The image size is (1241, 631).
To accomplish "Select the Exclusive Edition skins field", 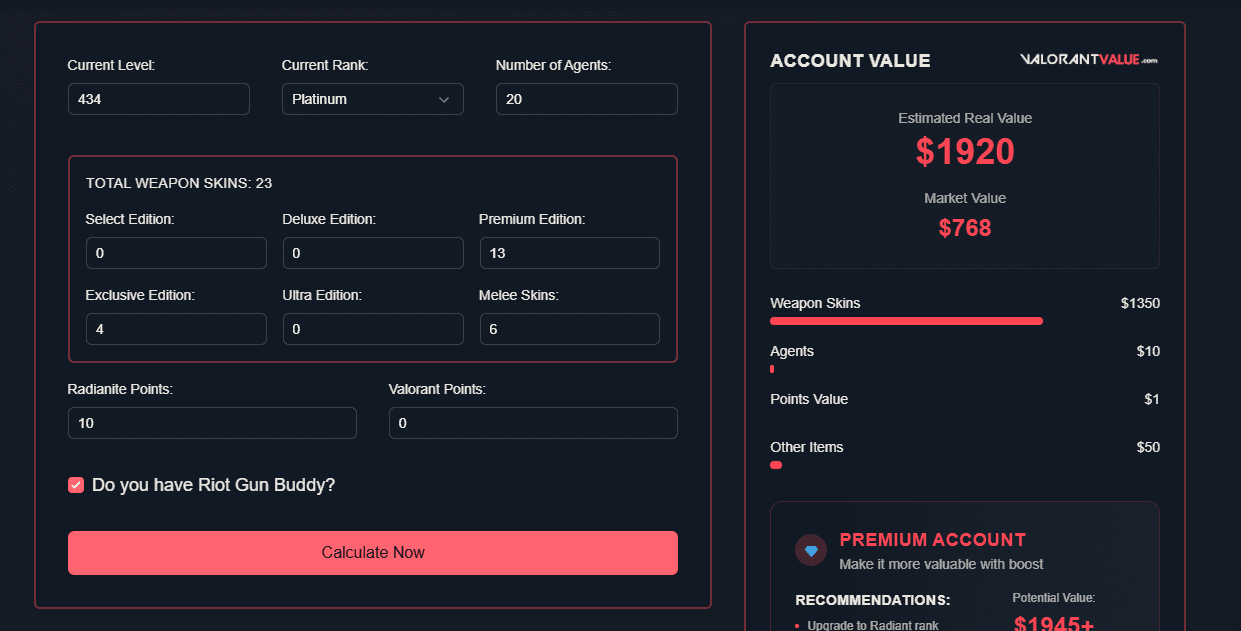I will 176,329.
